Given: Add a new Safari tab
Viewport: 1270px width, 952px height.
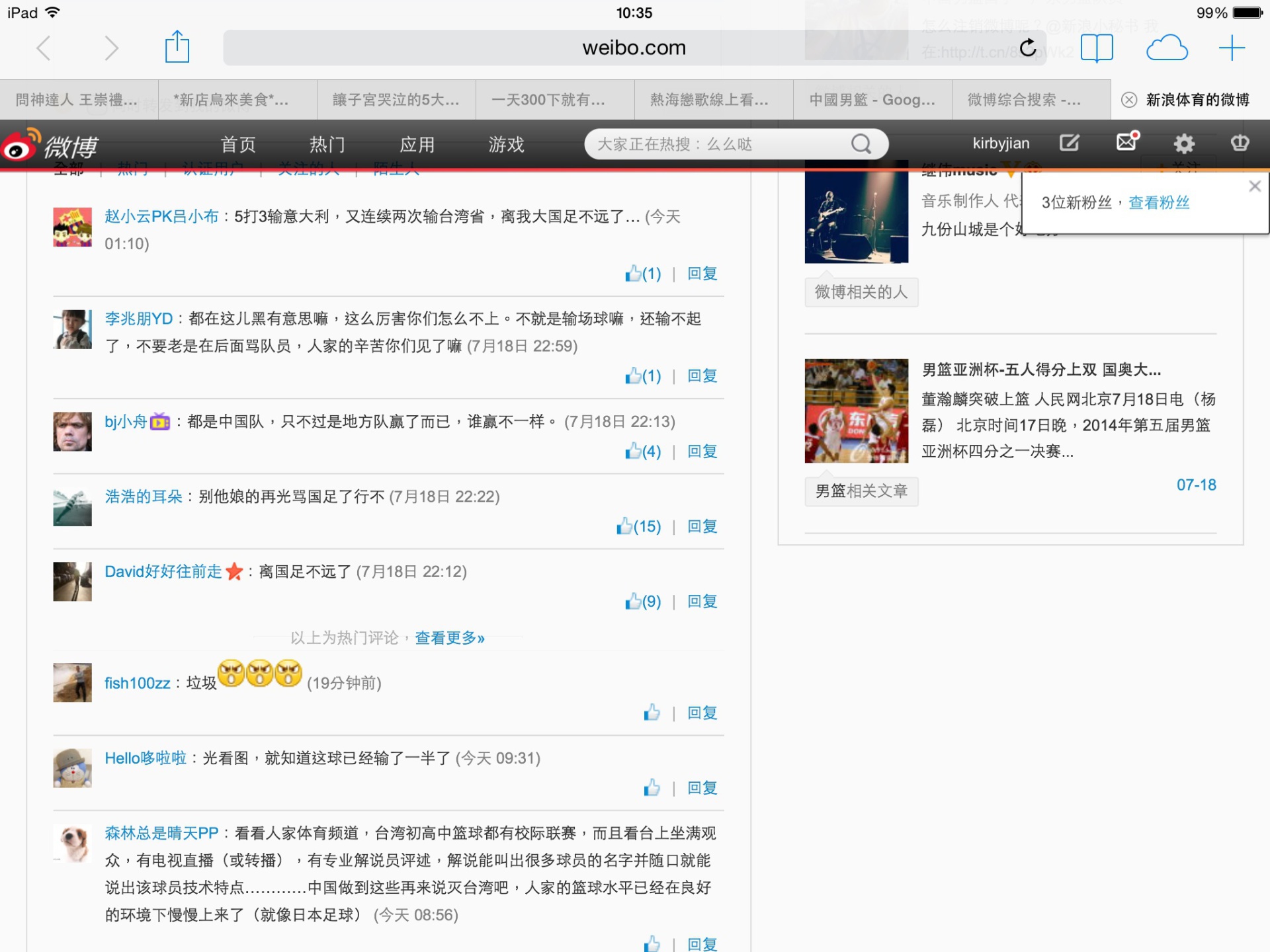Looking at the screenshot, I should point(1232,48).
